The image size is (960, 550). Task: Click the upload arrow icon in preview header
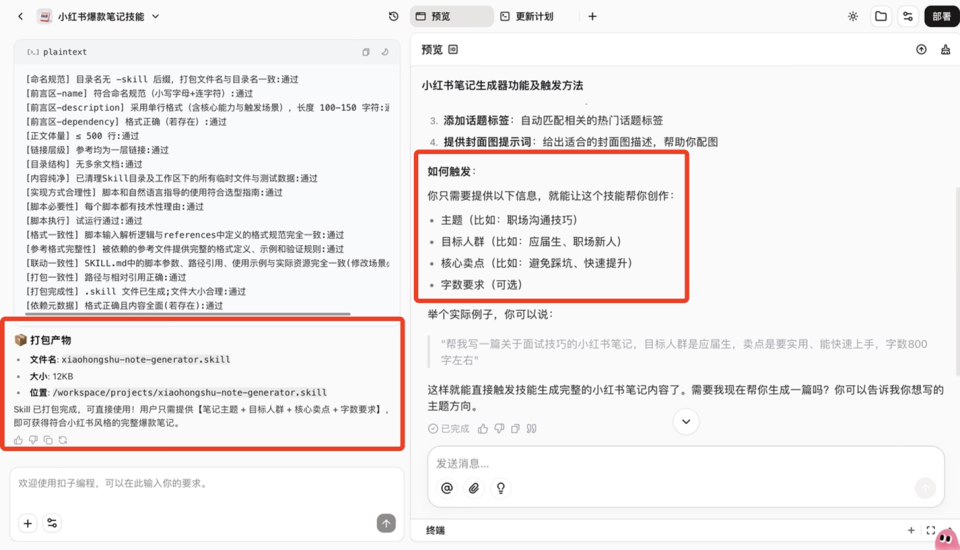pos(921,50)
